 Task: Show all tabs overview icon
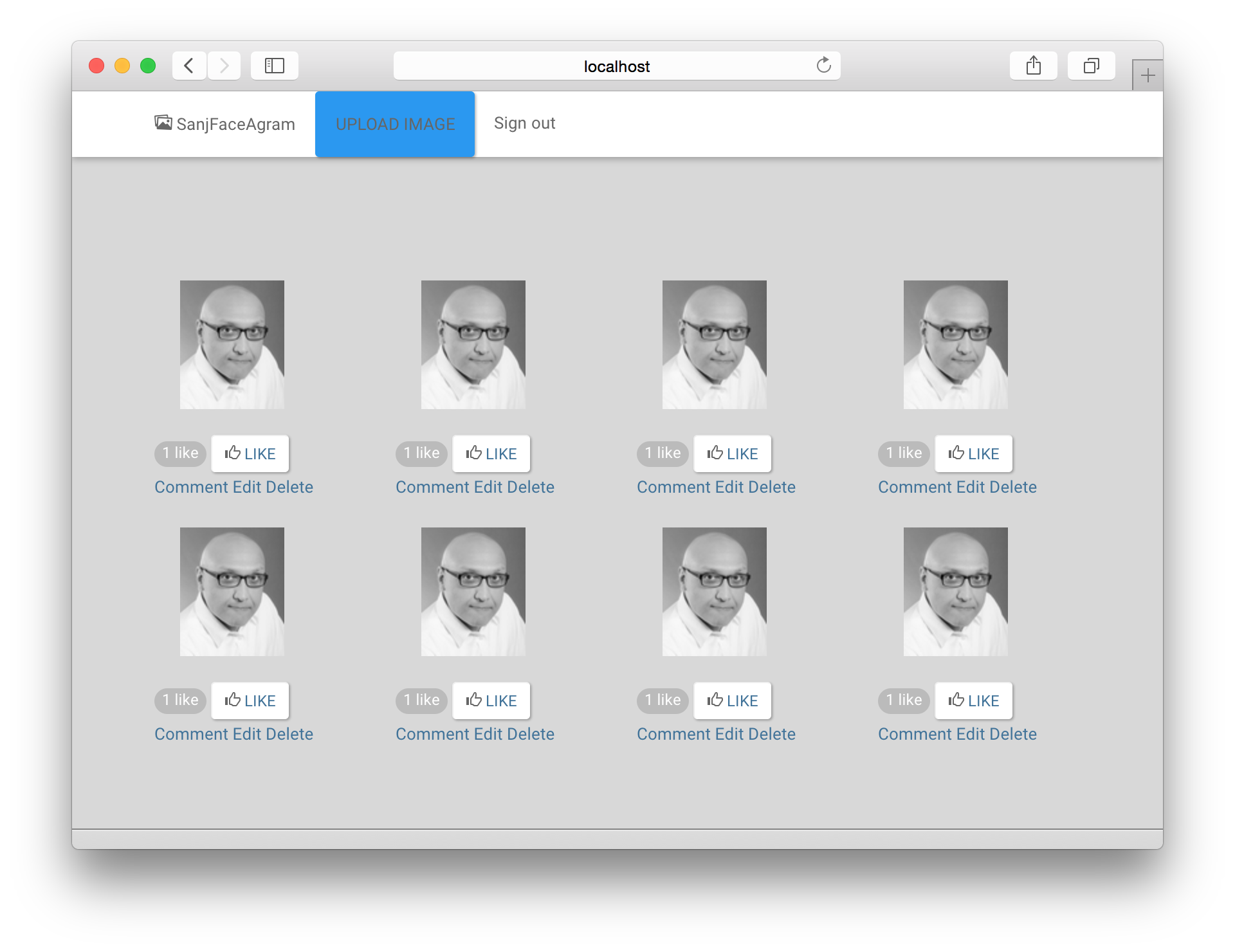click(1091, 66)
